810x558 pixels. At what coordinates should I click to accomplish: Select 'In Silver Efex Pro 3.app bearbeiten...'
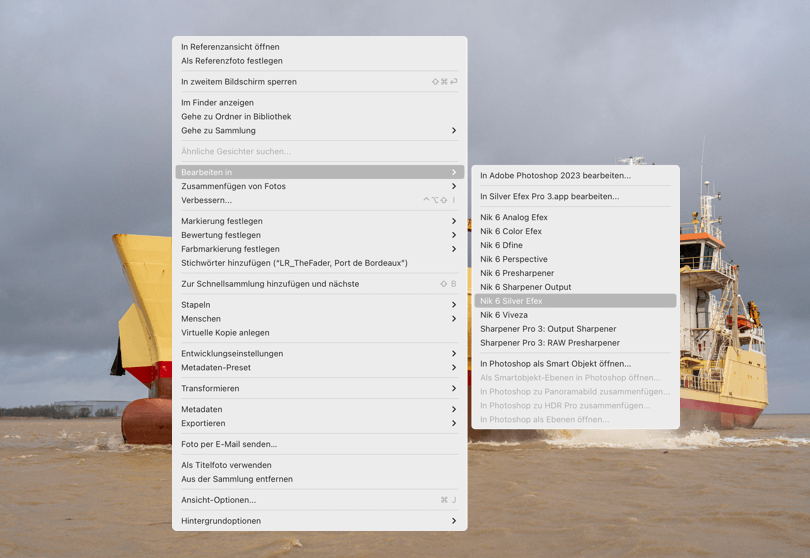(575, 196)
